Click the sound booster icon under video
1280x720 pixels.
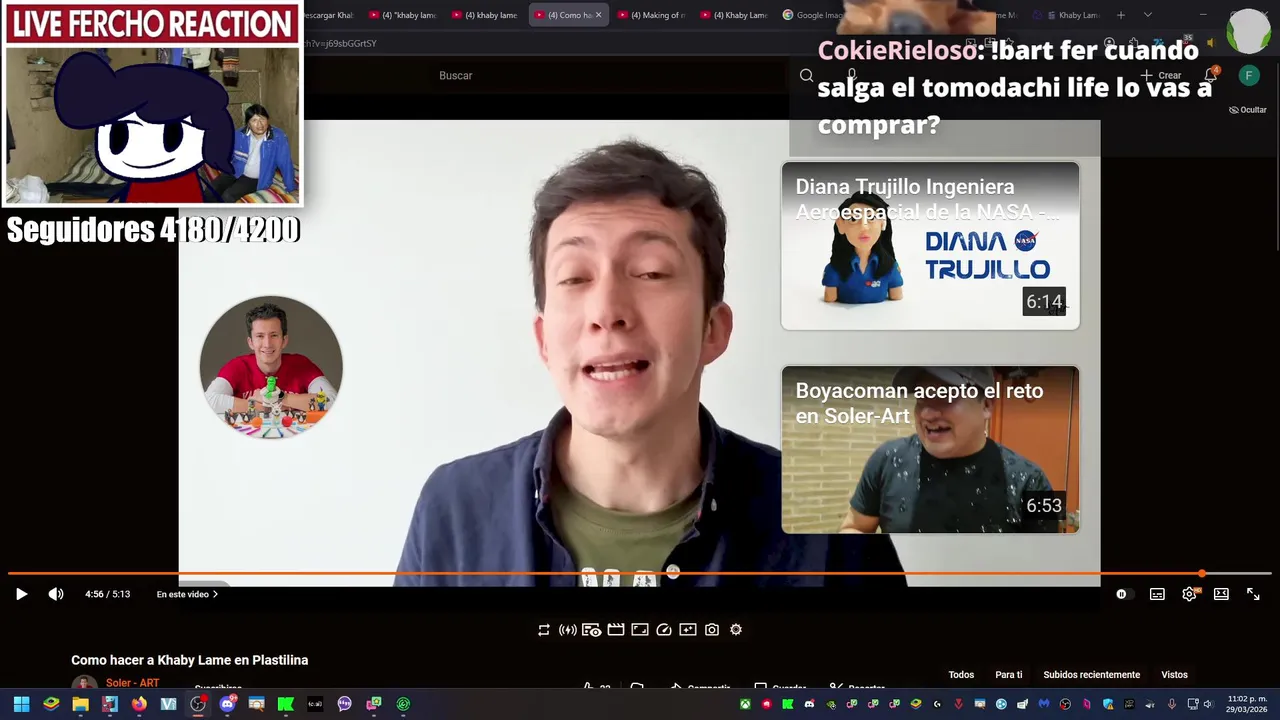567,630
